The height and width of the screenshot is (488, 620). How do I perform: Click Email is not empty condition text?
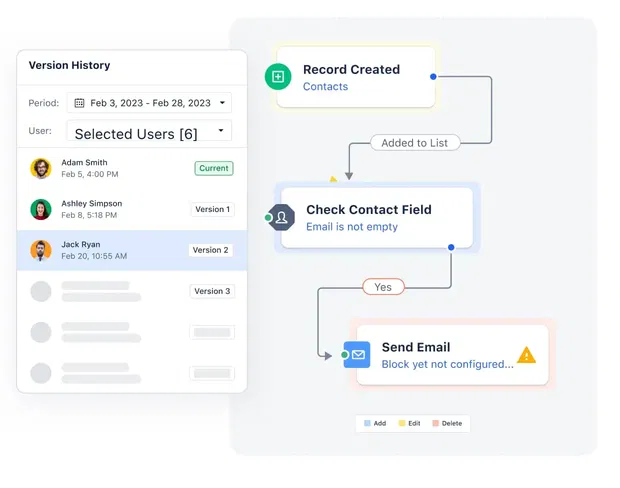[352, 227]
